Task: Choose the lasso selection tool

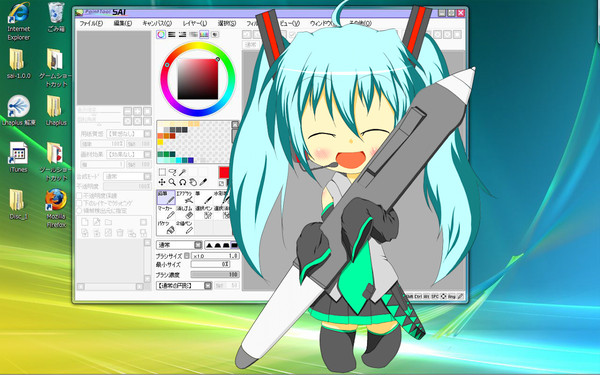Action: point(173,172)
